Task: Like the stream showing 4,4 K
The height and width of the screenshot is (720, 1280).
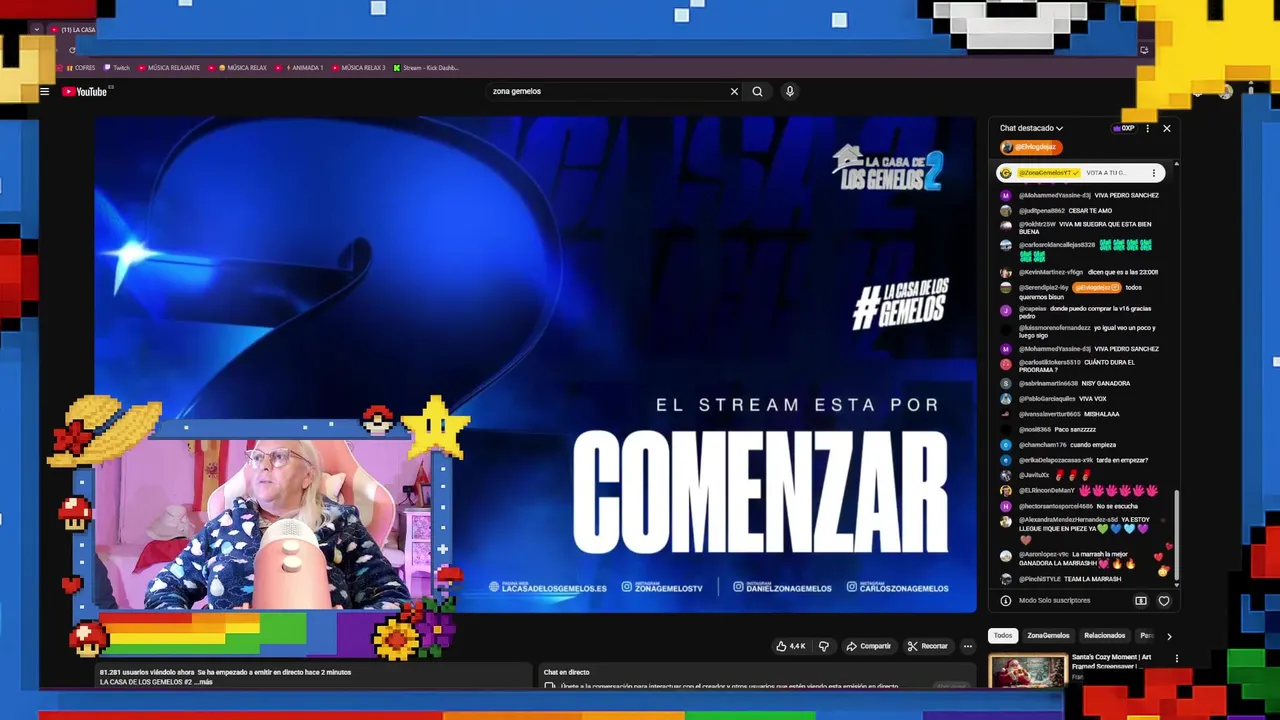Action: tap(790, 646)
